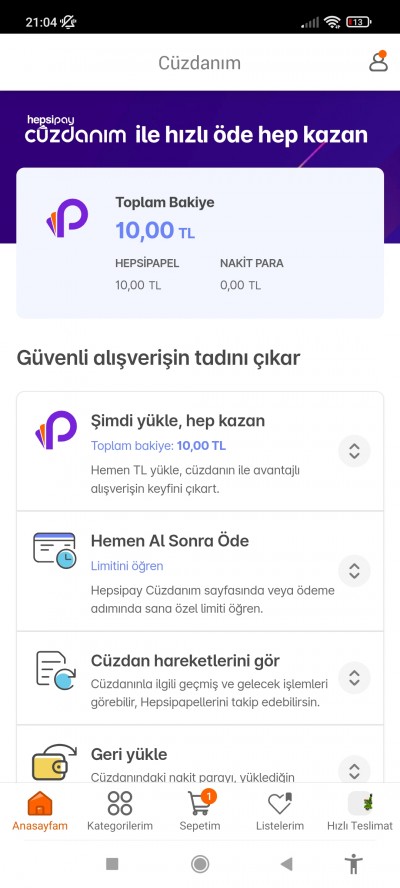Tap the Android back navigation button

click(x=287, y=864)
